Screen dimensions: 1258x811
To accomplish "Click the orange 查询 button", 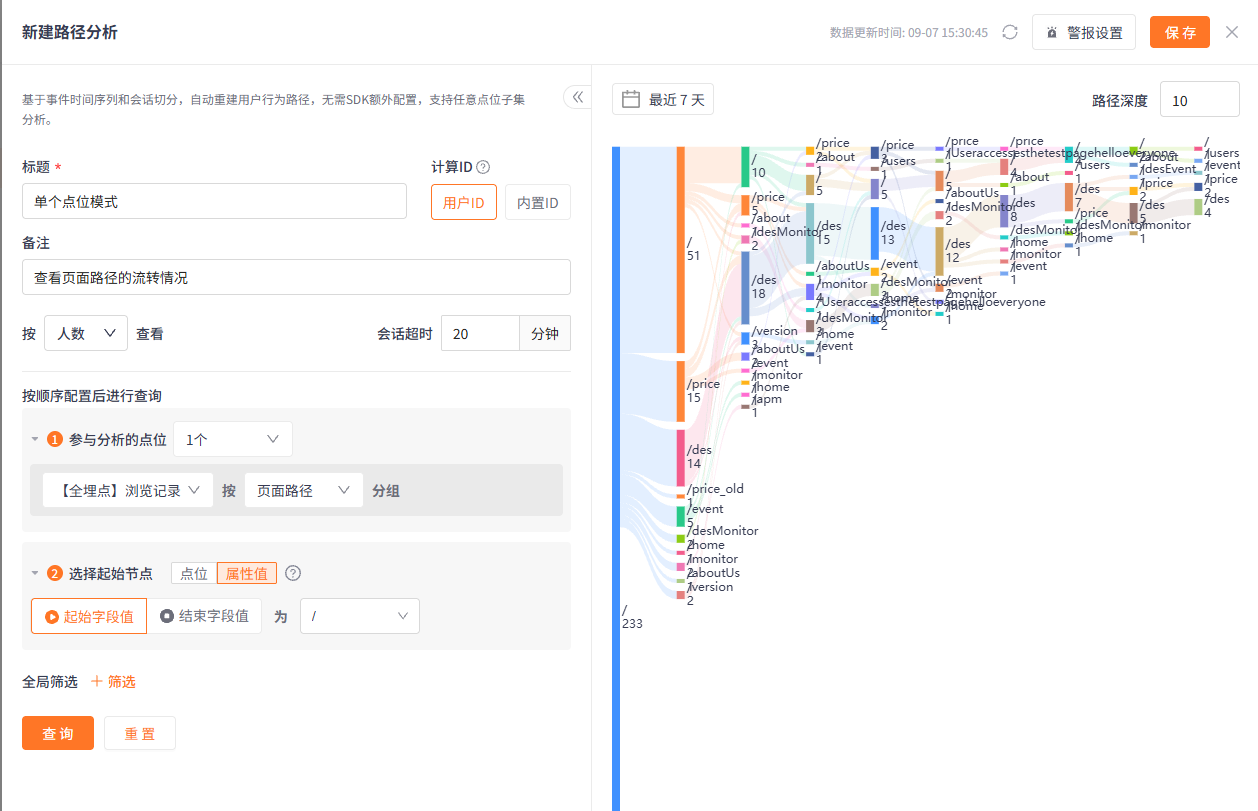I will (58, 733).
